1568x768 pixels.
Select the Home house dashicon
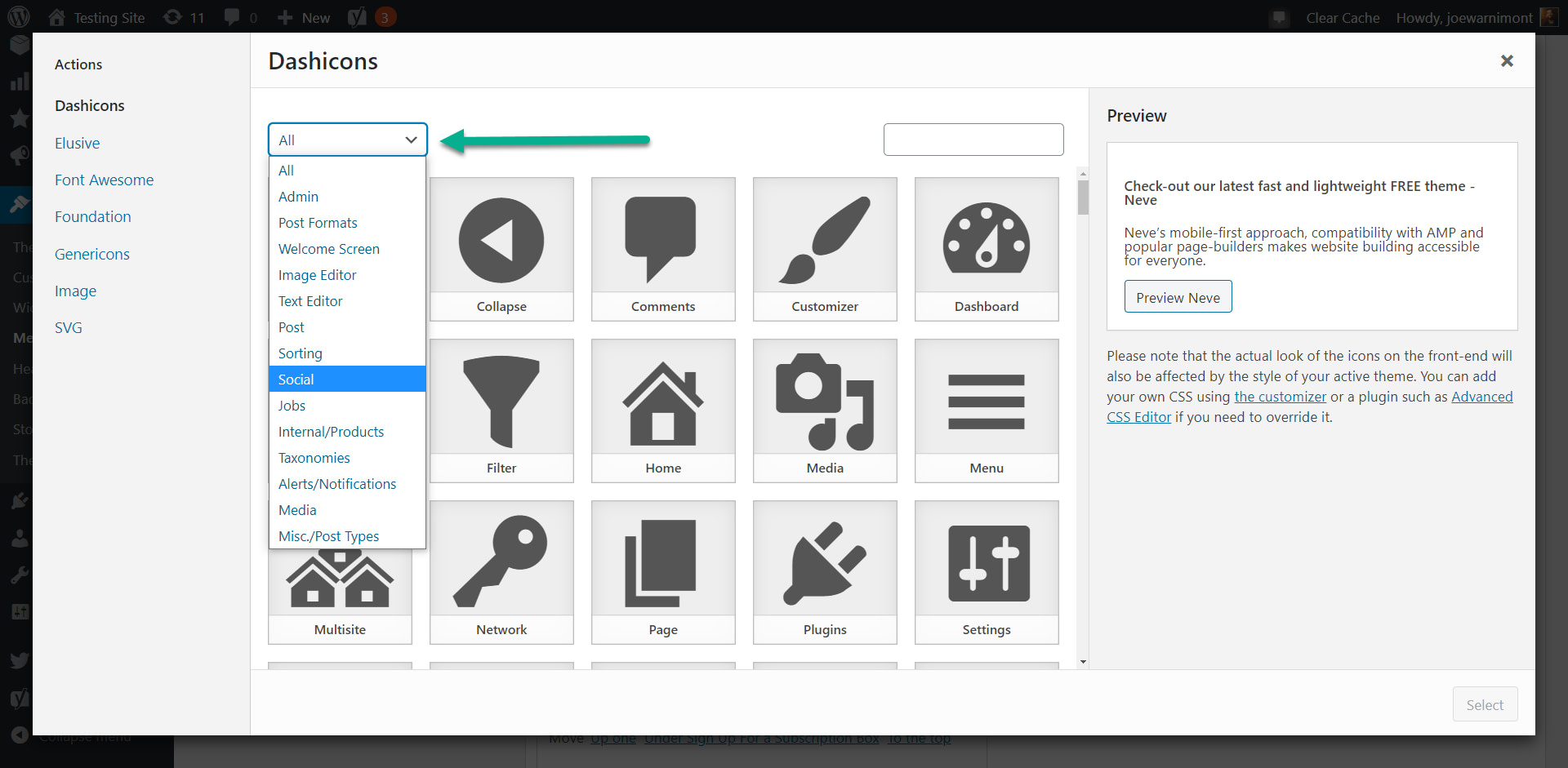[662, 400]
